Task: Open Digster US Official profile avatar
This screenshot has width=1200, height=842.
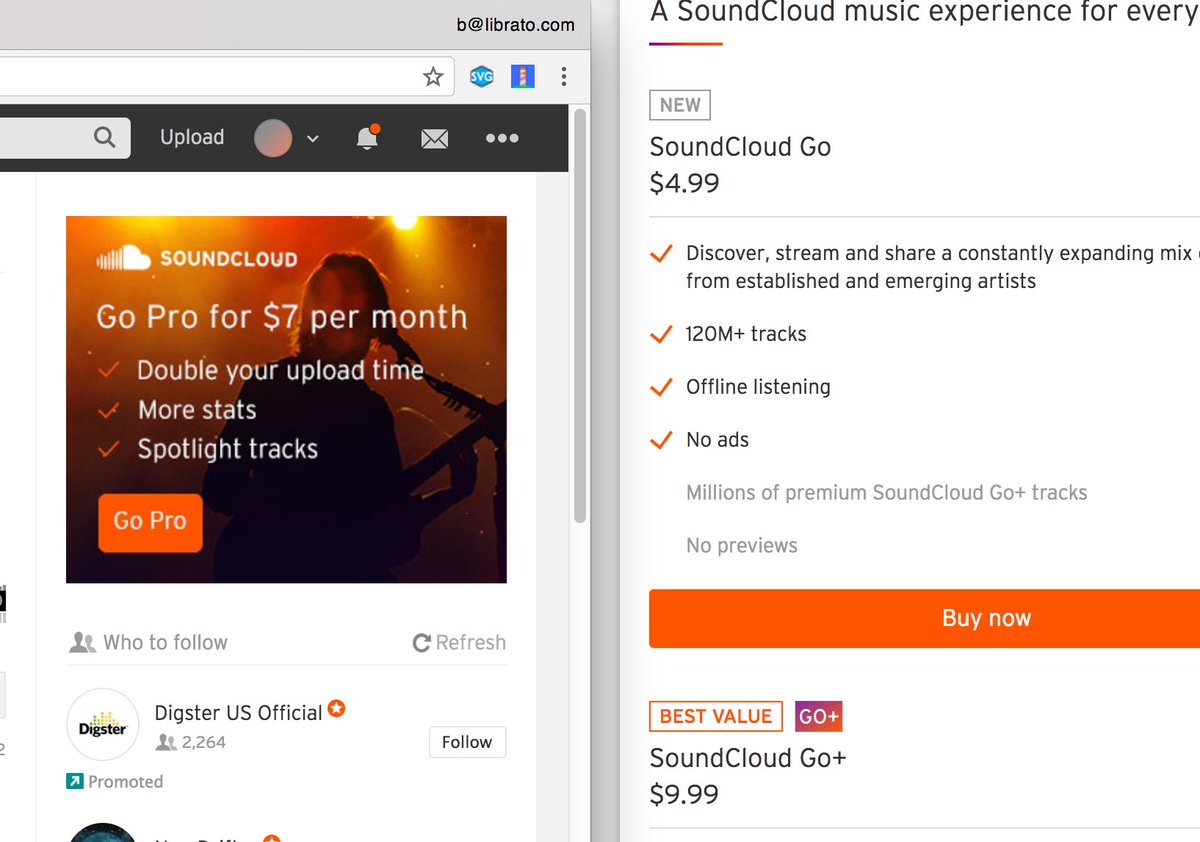Action: point(103,725)
